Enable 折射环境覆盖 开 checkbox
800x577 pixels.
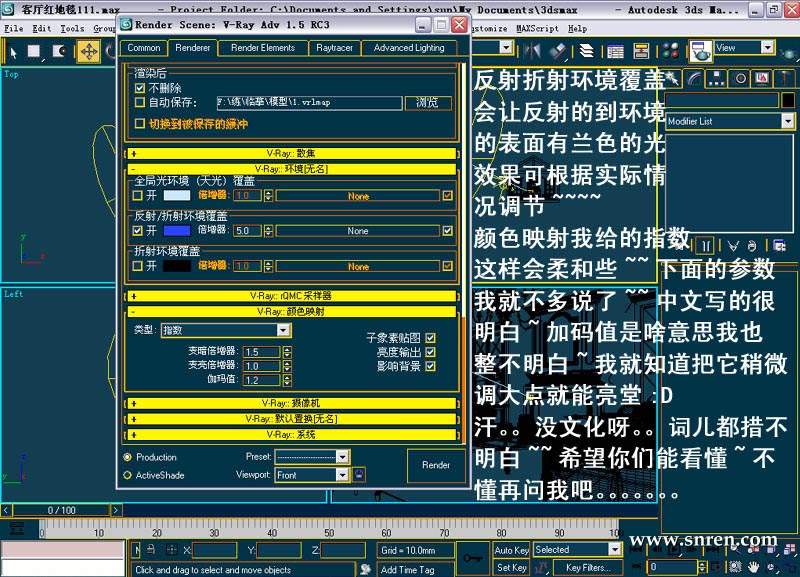click(137, 266)
